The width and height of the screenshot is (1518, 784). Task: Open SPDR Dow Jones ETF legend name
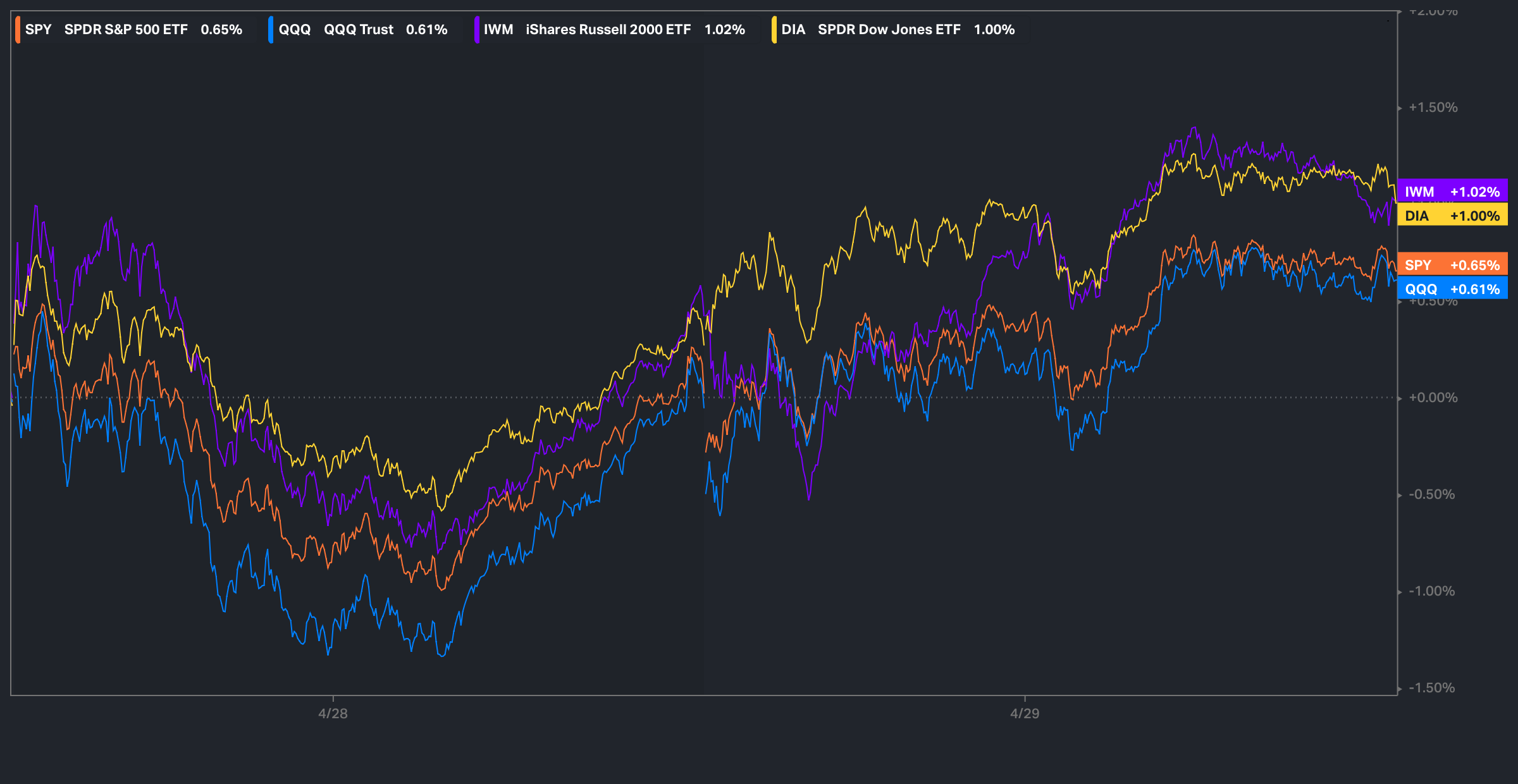(x=889, y=30)
